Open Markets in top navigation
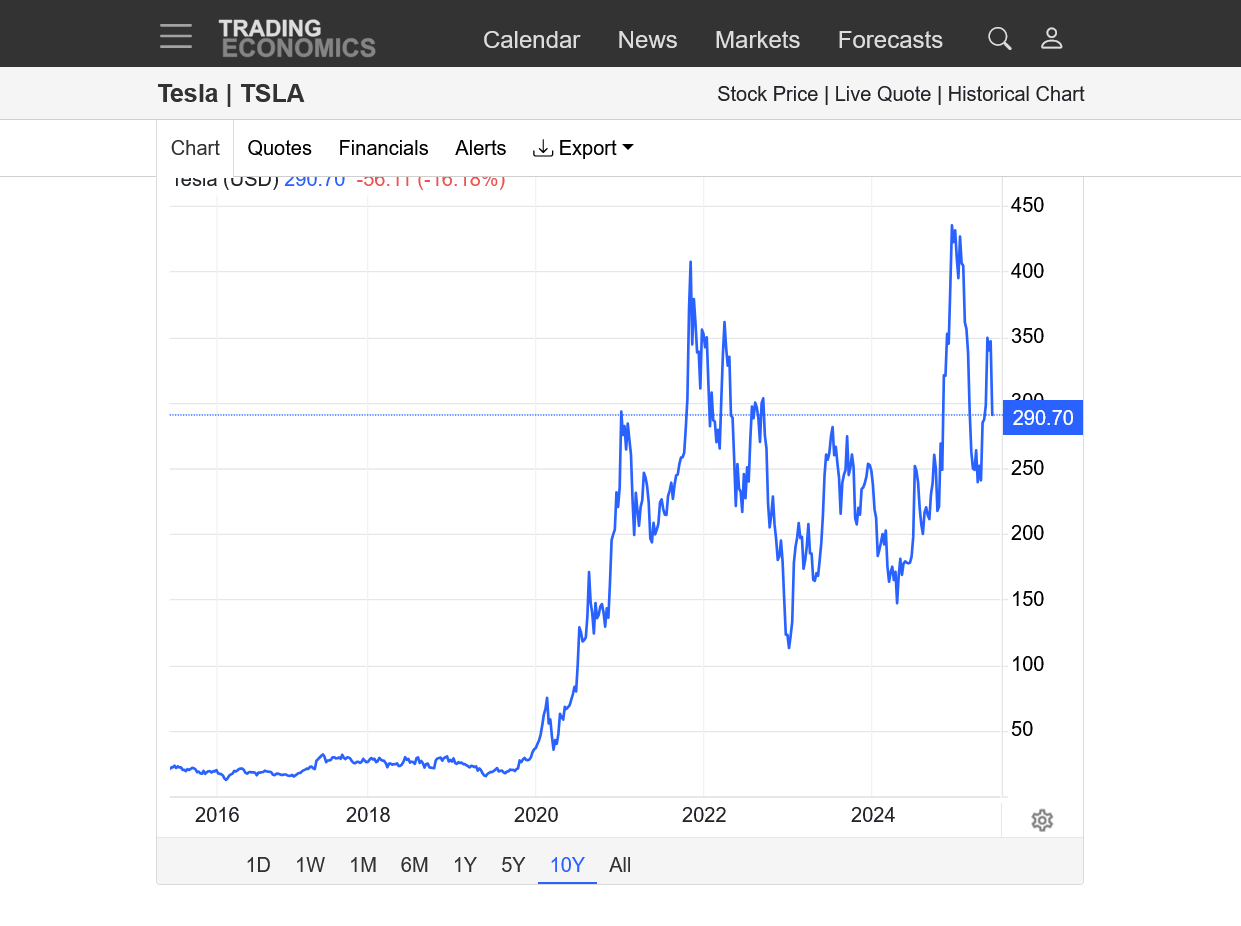1241x926 pixels. 757,39
